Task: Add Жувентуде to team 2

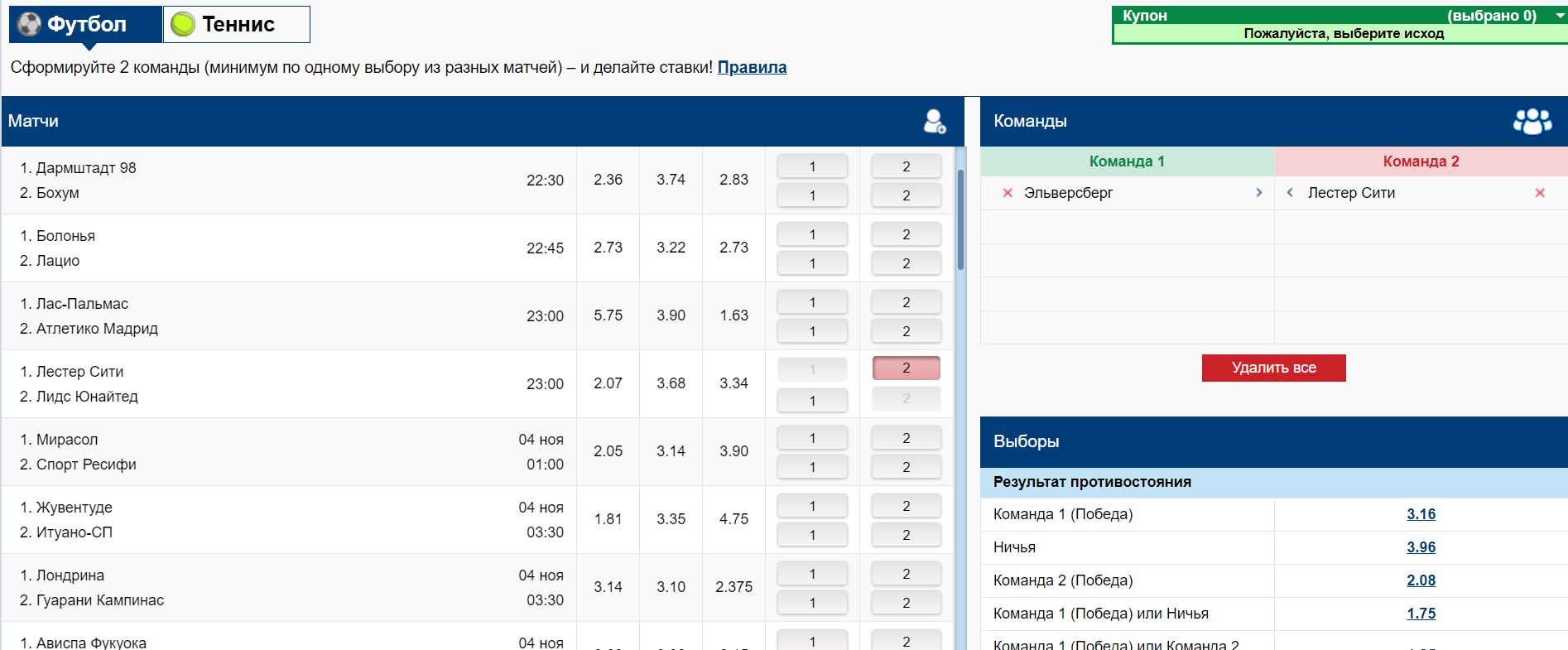Action: 907,506
